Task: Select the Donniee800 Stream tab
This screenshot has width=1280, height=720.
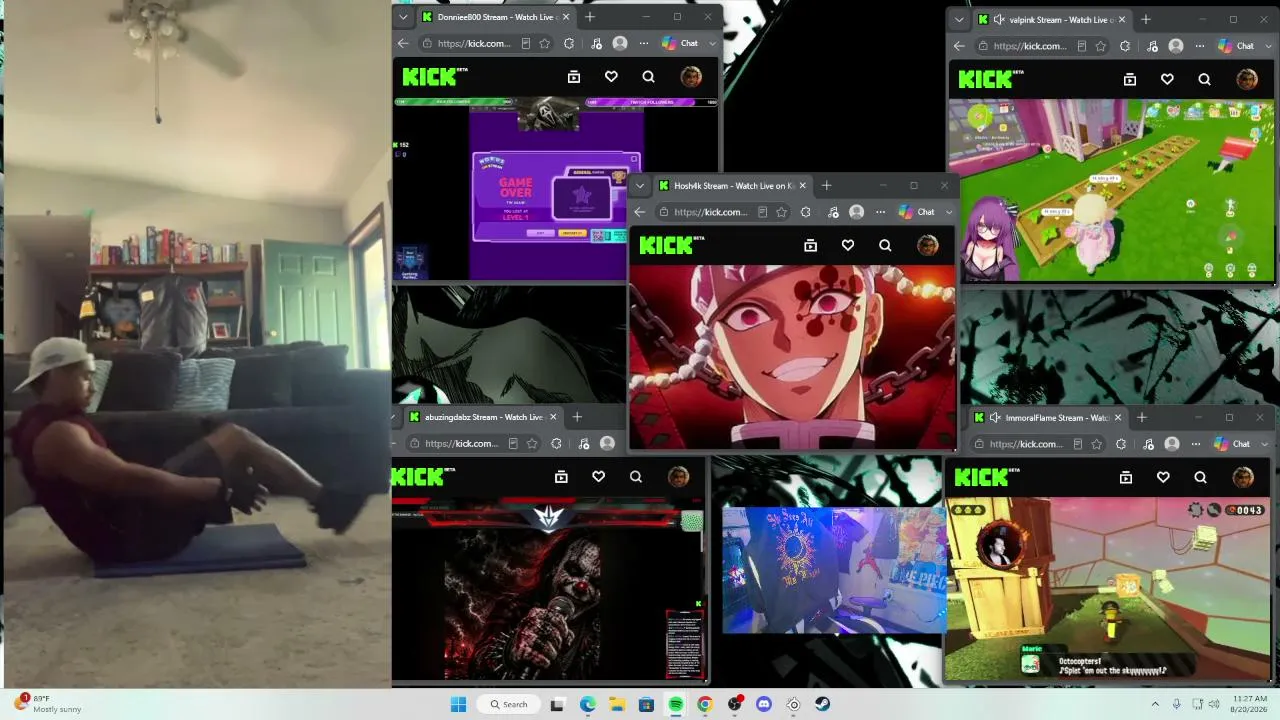Action: [494, 17]
